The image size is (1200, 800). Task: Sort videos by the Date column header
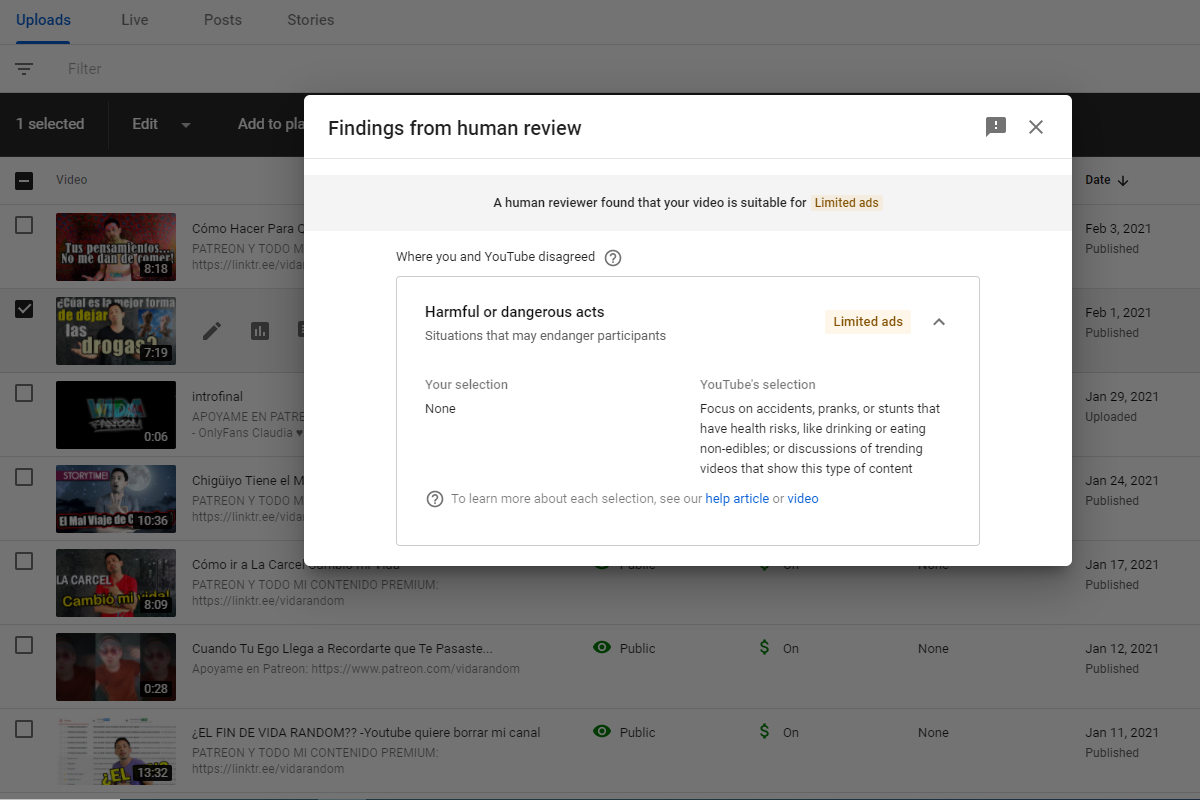click(1107, 180)
